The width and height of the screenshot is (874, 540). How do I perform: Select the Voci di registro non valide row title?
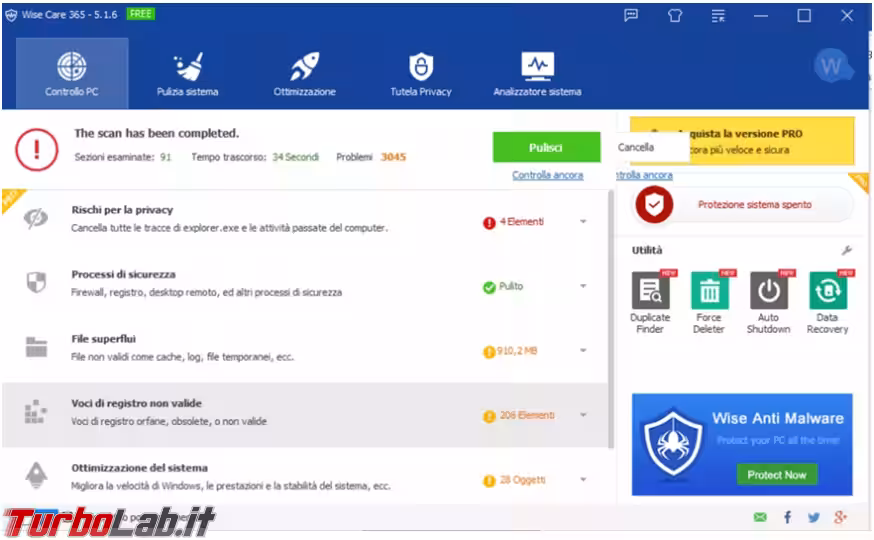click(137, 403)
